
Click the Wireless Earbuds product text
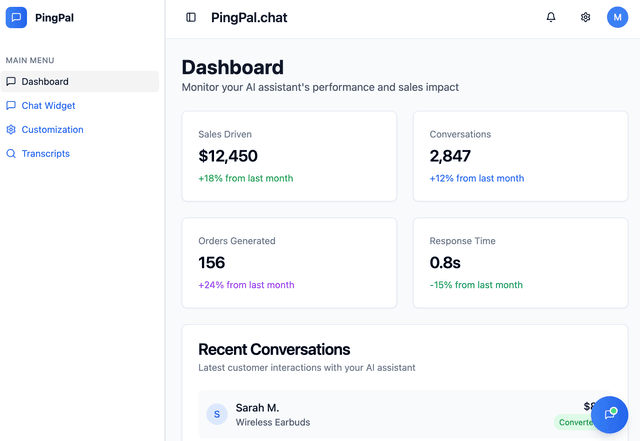pyautogui.click(x=273, y=422)
